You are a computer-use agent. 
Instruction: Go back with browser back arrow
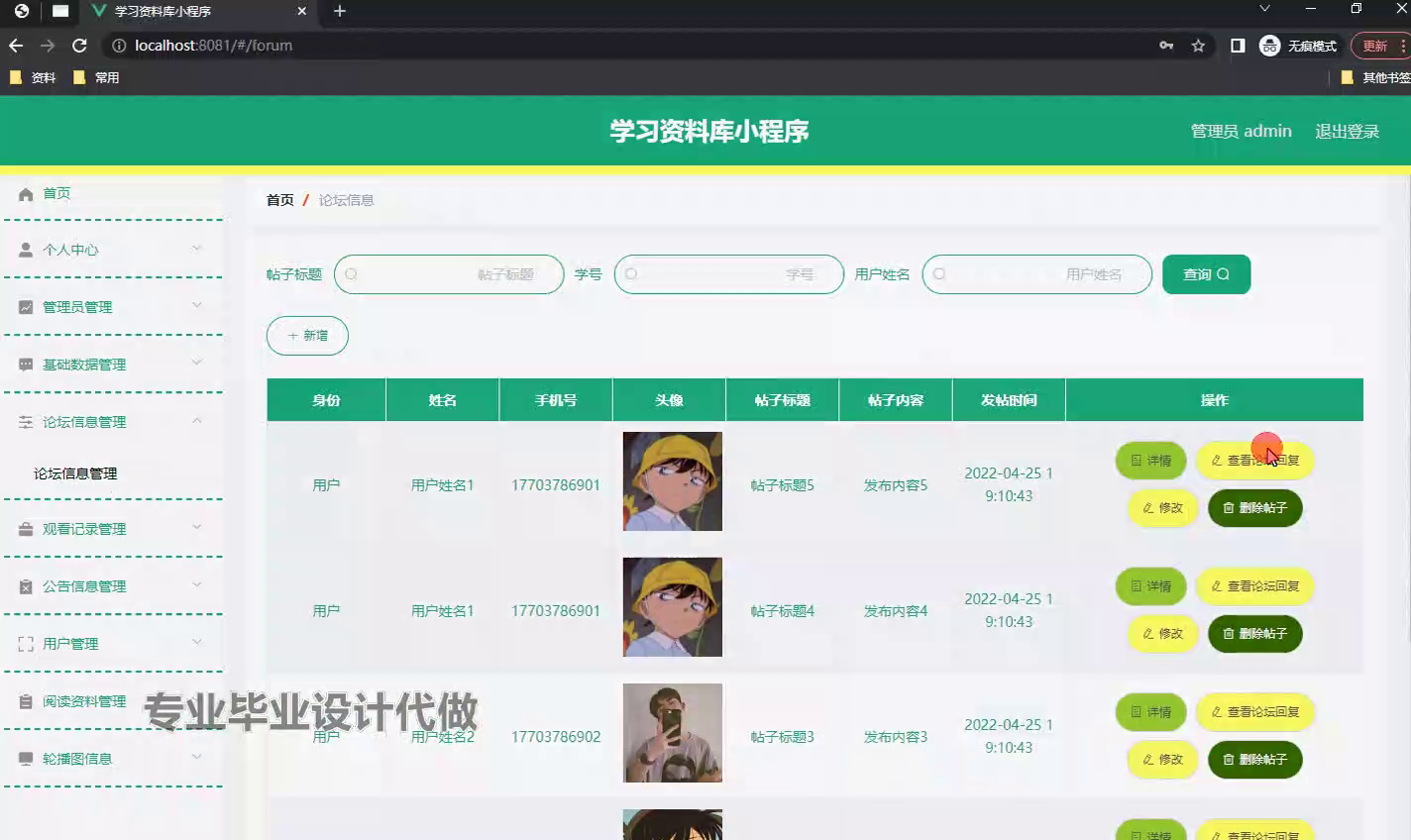click(16, 46)
